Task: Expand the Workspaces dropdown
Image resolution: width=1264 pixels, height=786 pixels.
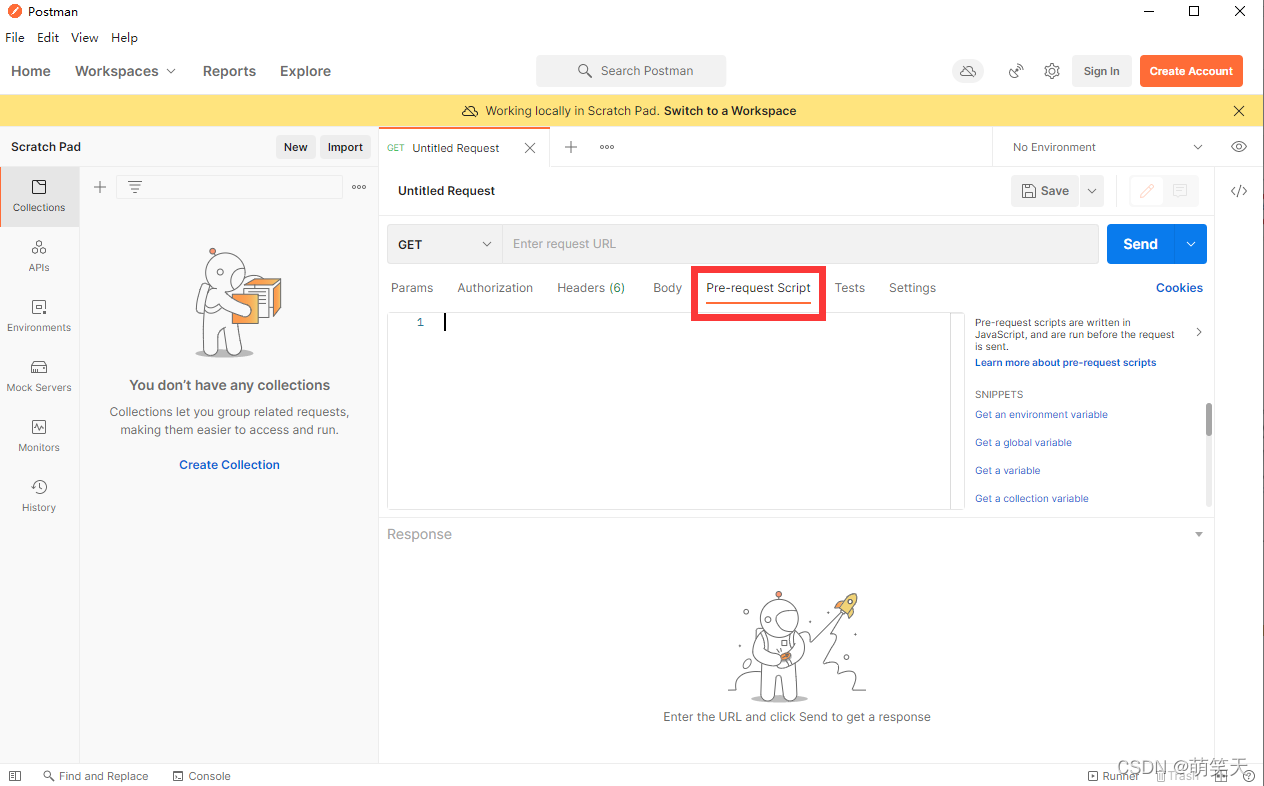Action: 125,71
